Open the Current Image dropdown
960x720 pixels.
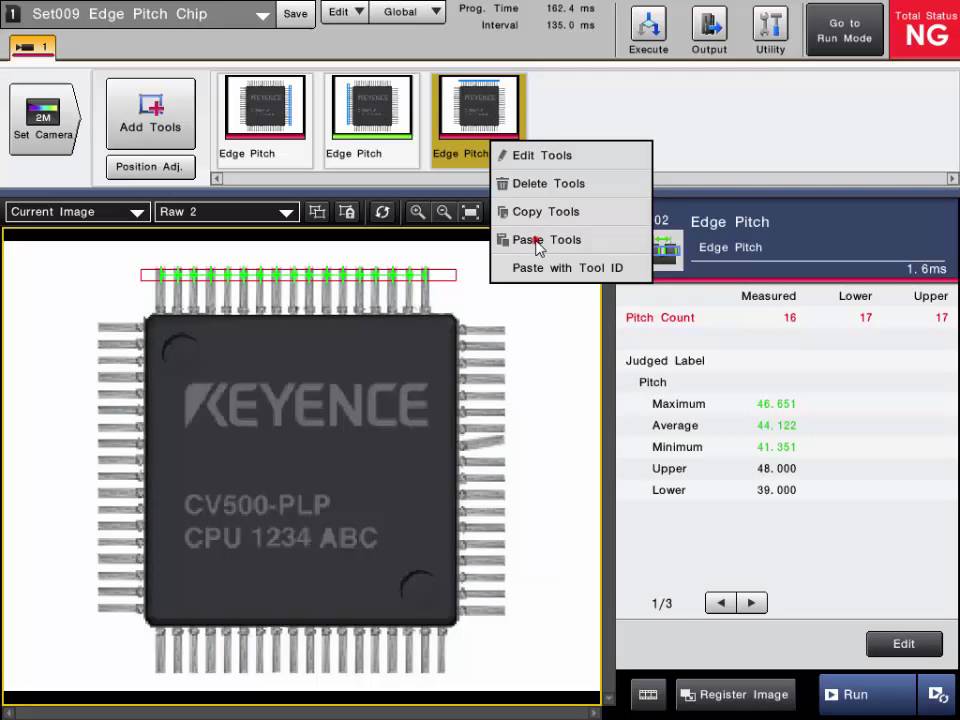pyautogui.click(x=77, y=212)
